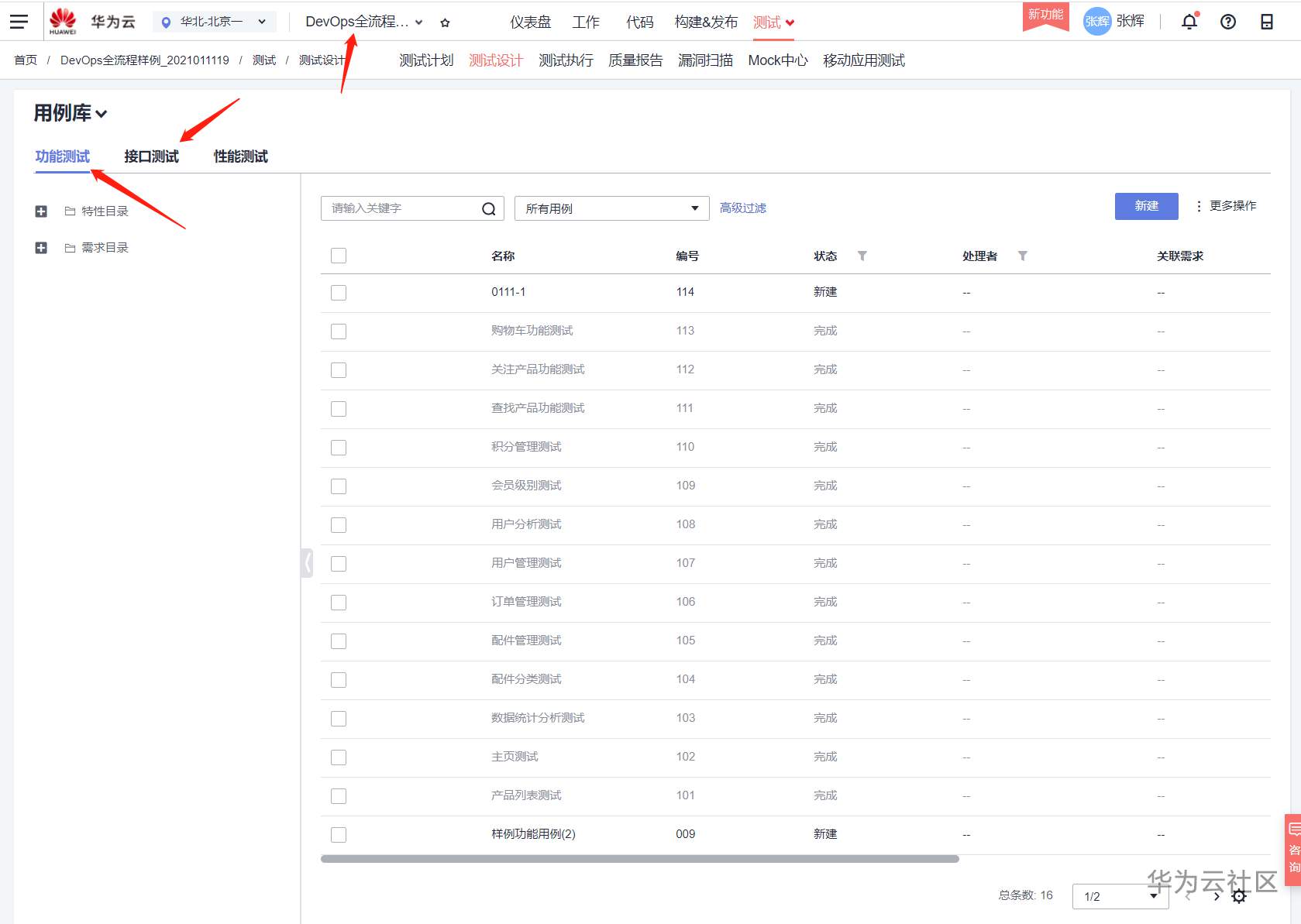Tick the 主页测试 row checkbox
The height and width of the screenshot is (924, 1301).
click(339, 757)
